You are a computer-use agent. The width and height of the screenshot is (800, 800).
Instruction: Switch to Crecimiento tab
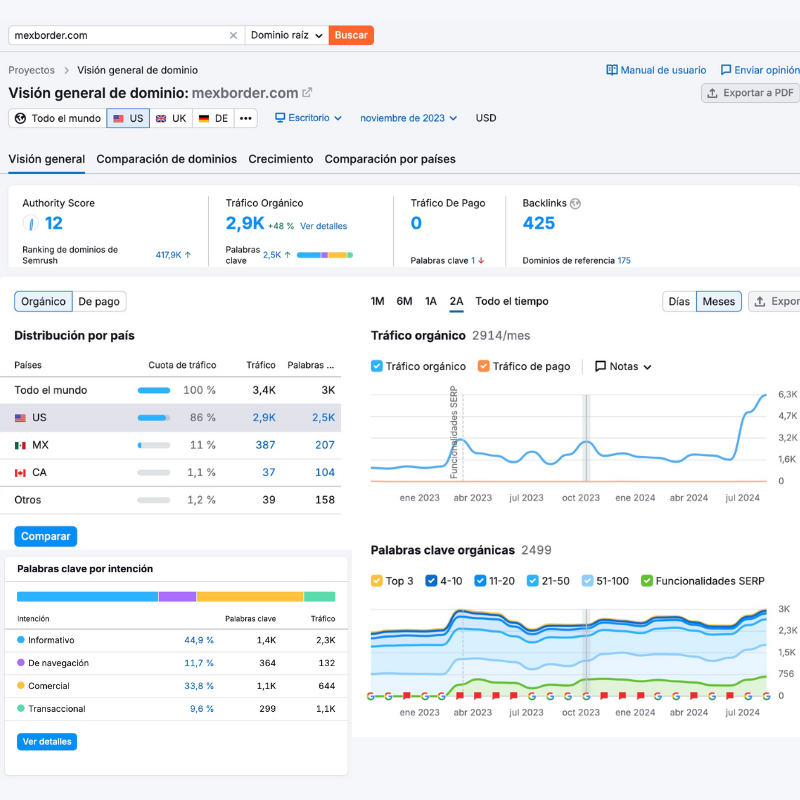click(281, 159)
